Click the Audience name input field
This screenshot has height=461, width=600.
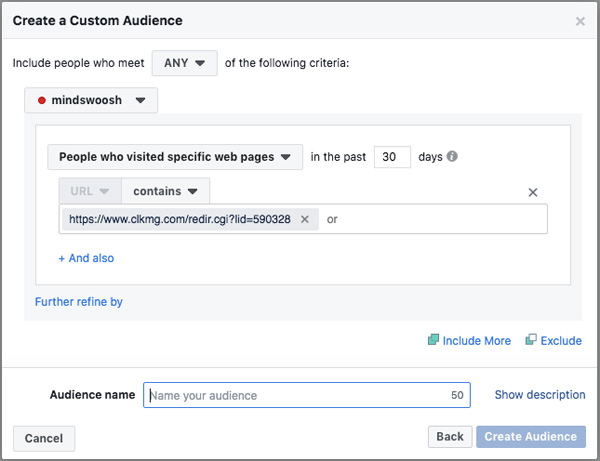(307, 395)
